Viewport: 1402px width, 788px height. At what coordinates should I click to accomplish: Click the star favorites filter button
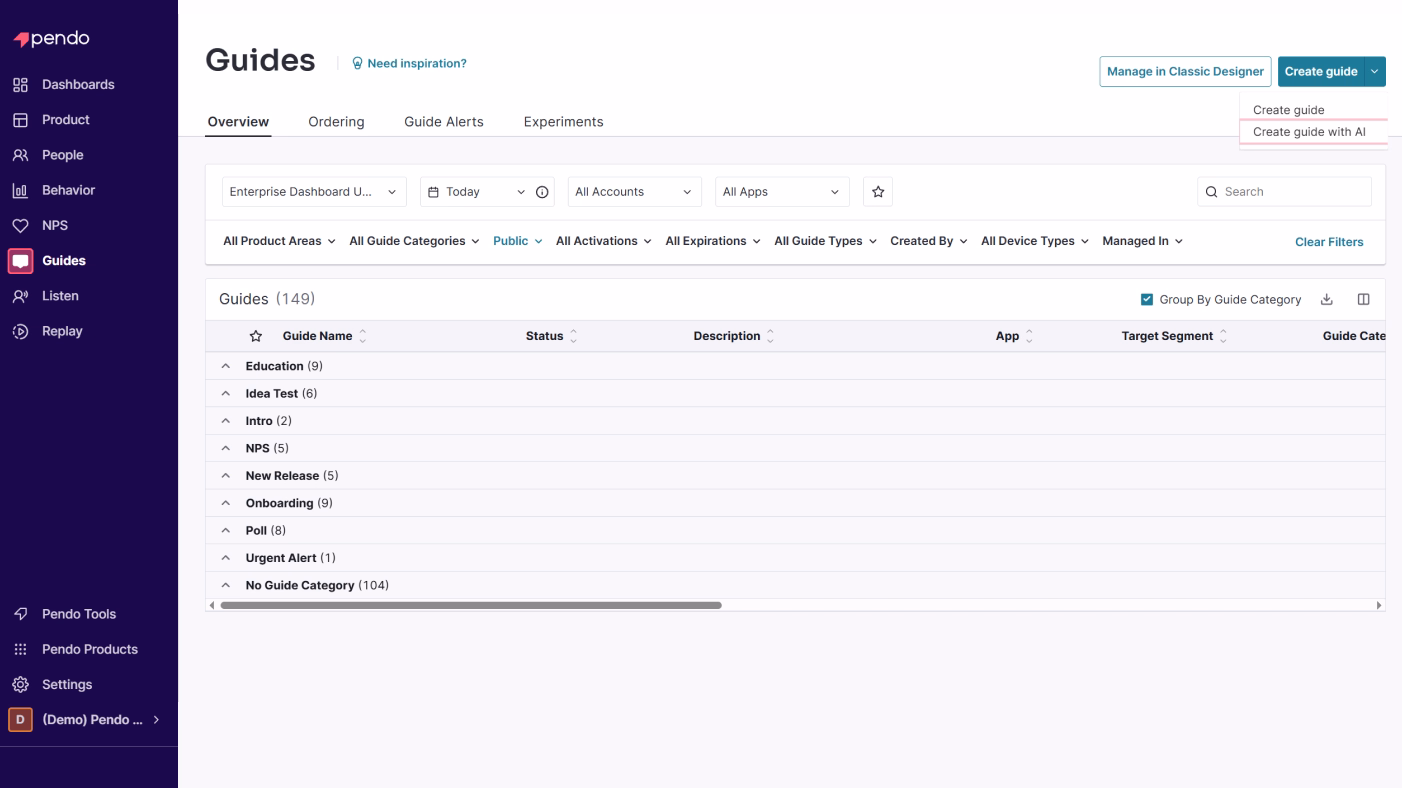878,192
